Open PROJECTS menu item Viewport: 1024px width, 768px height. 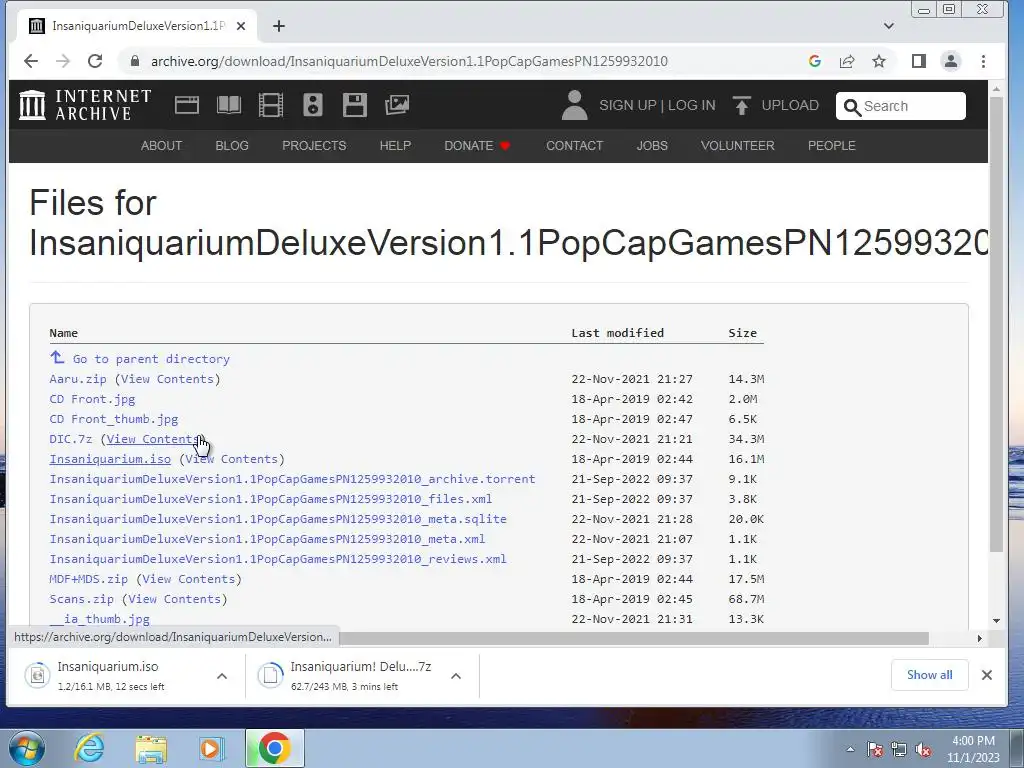coord(314,146)
